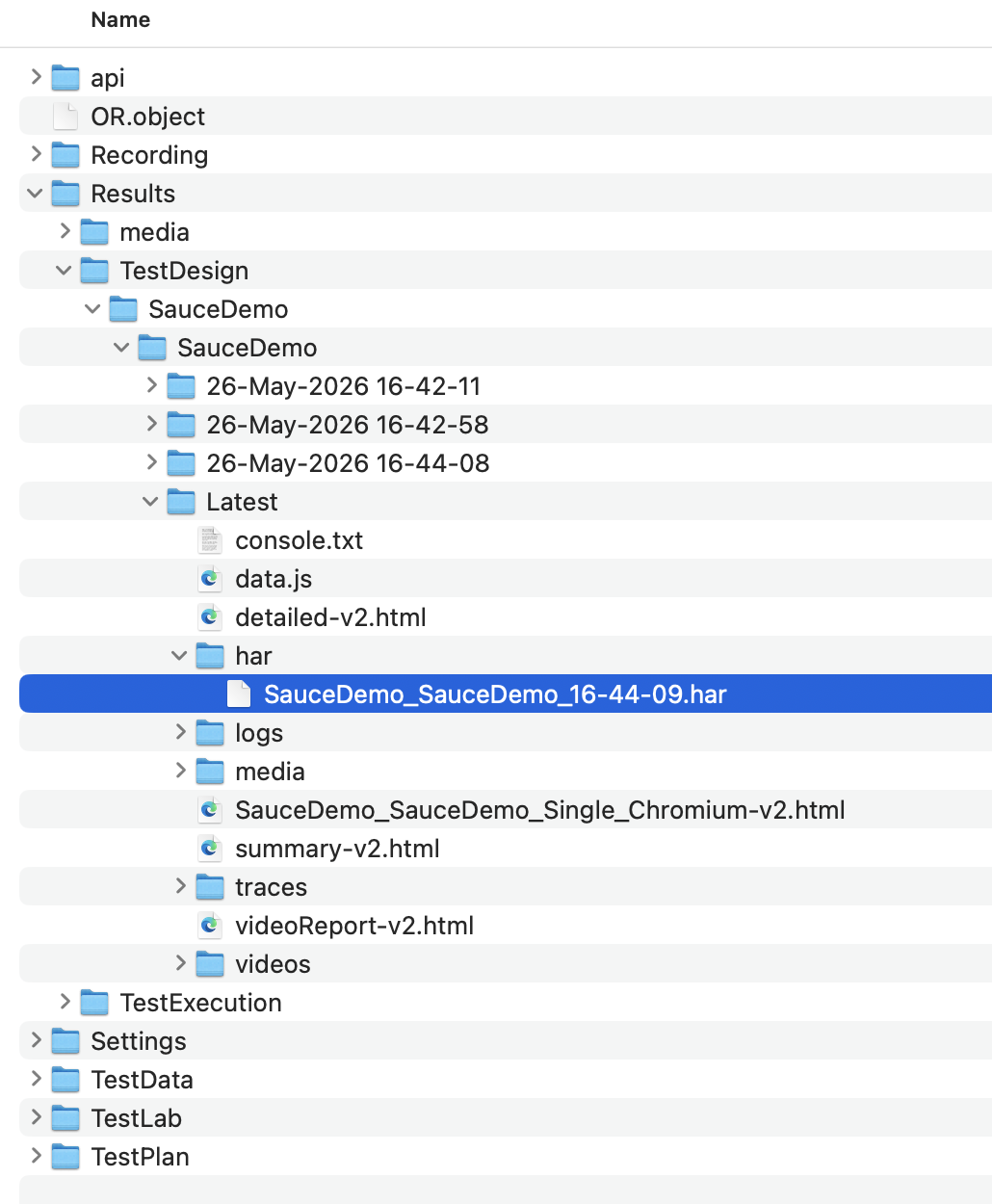The image size is (992, 1204).
Task: Expand the TestLab folder
Action: point(36,1116)
